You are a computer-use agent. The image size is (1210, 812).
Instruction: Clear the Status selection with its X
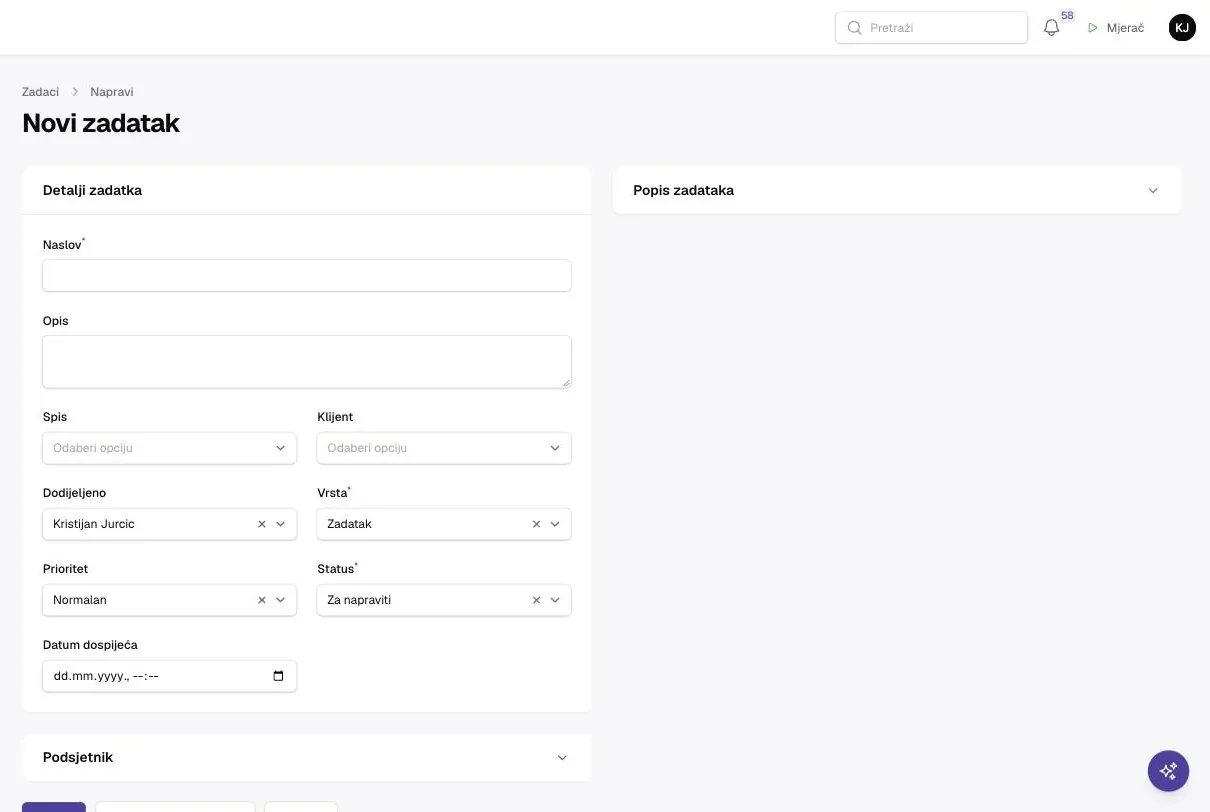click(536, 600)
